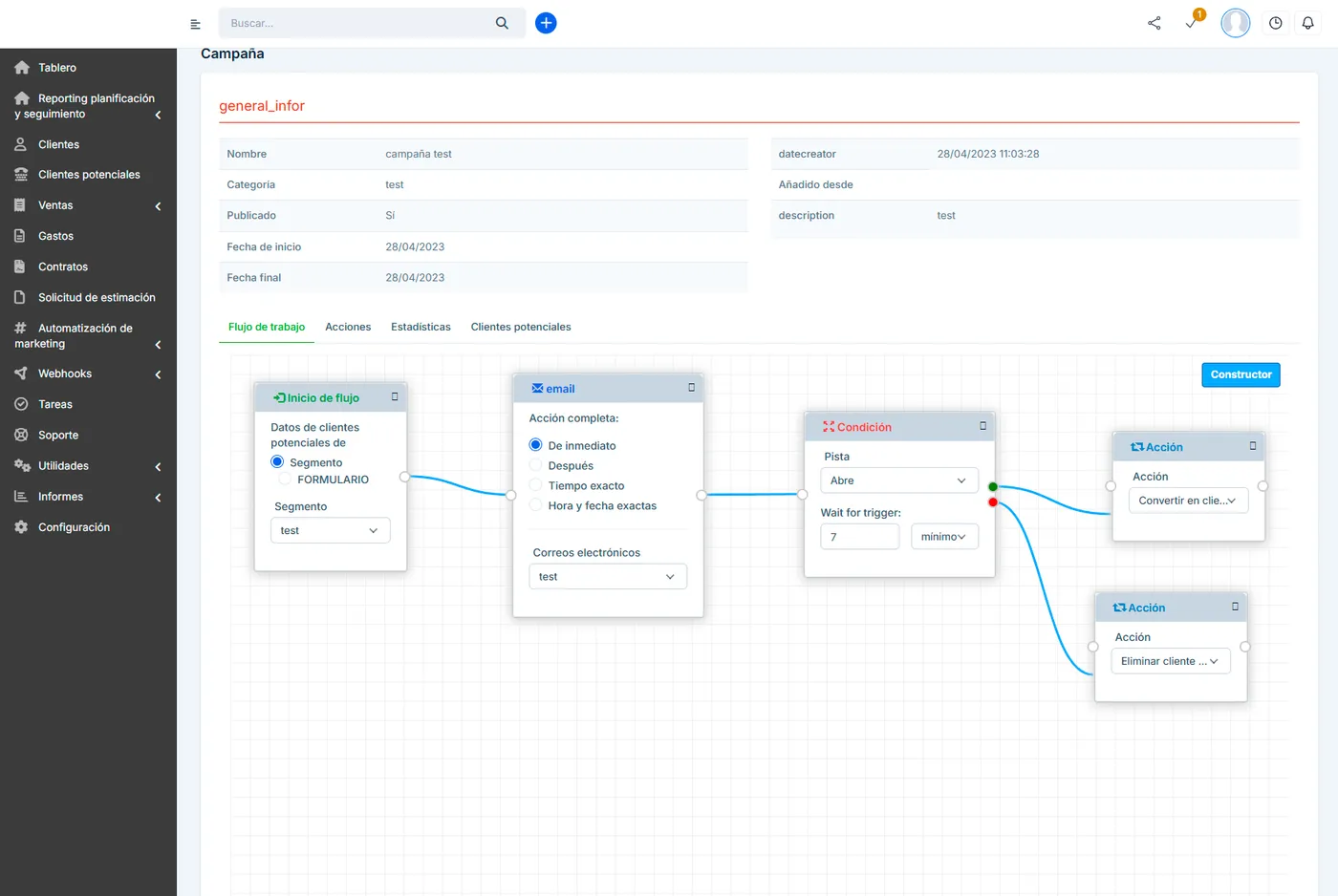Select the Segmento radio button
Image resolution: width=1338 pixels, height=896 pixels.
(x=277, y=462)
